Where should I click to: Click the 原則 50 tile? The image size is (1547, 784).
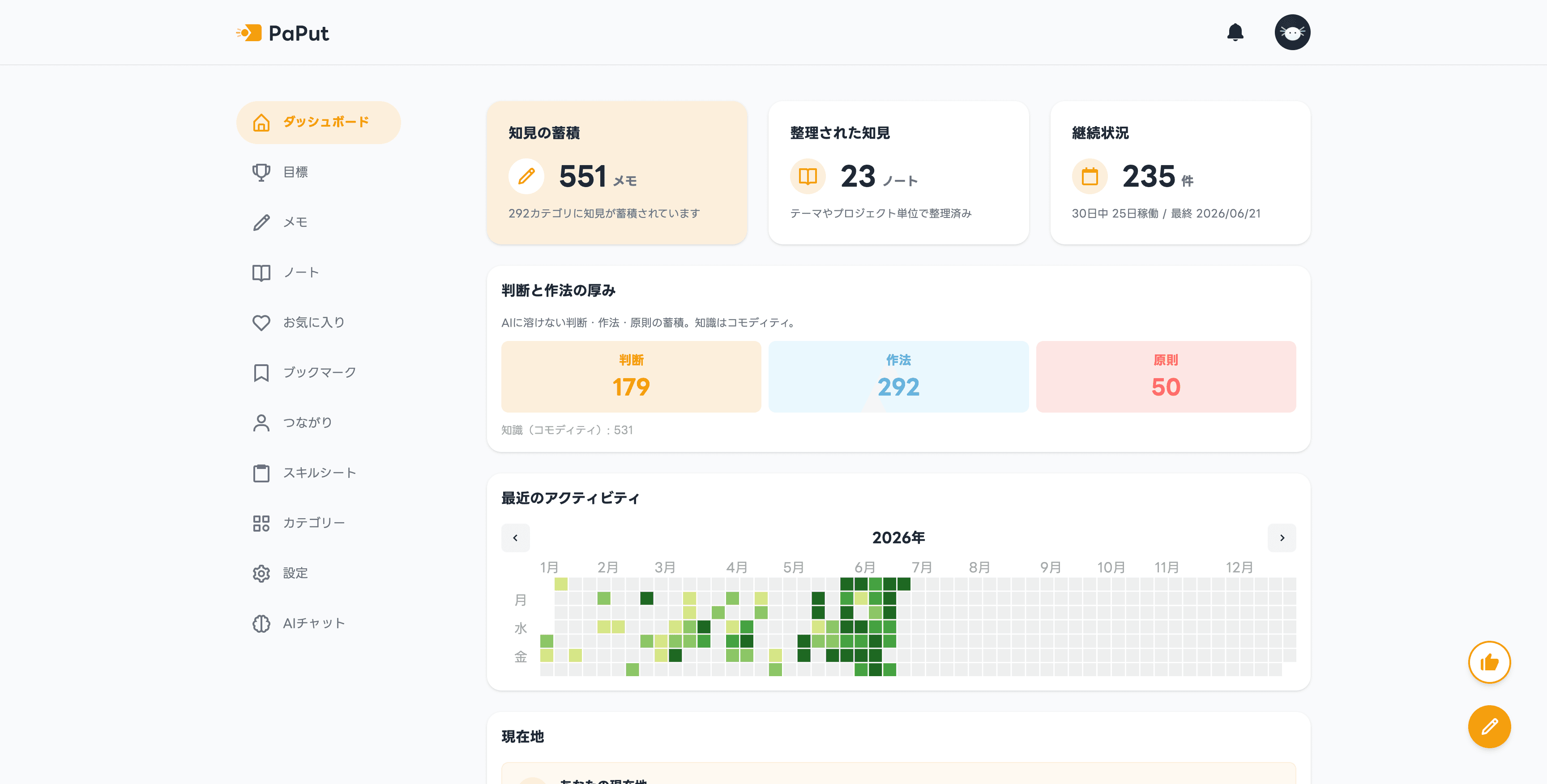click(1166, 376)
